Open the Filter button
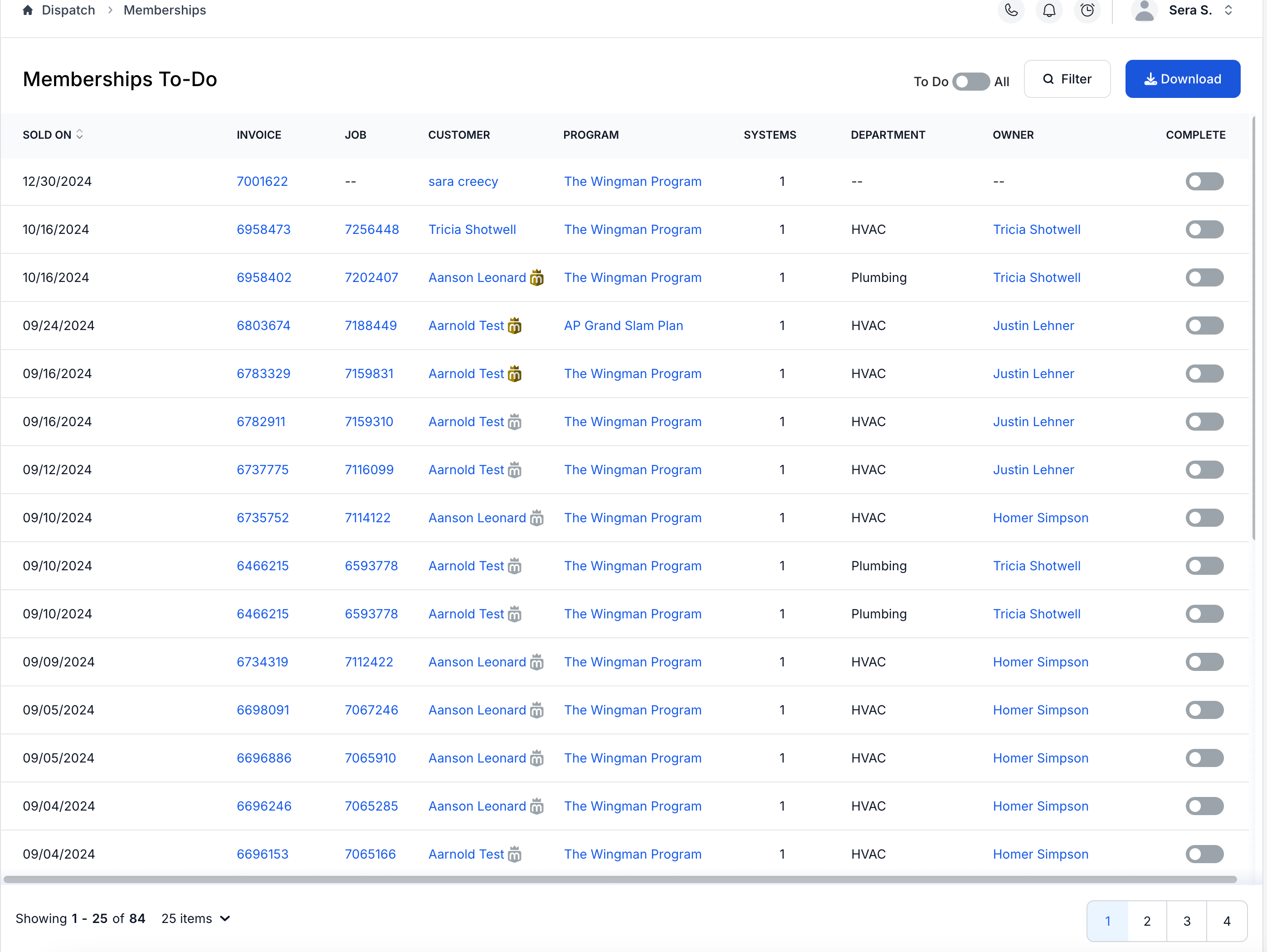 [x=1067, y=79]
